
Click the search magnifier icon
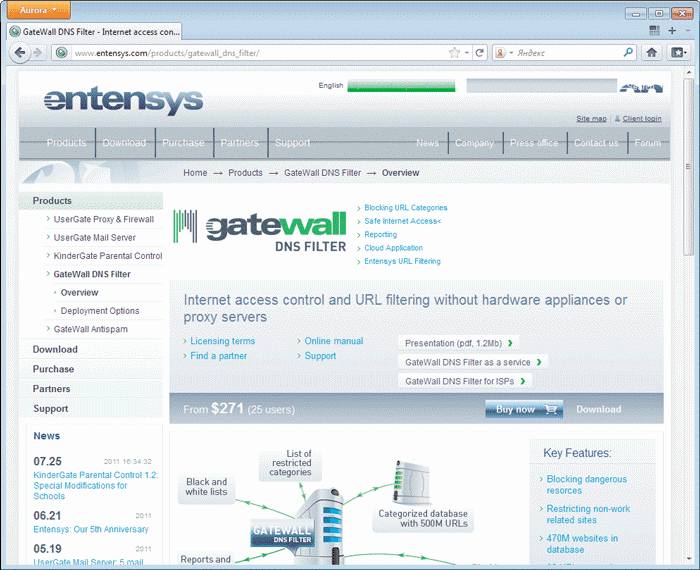click(x=628, y=53)
